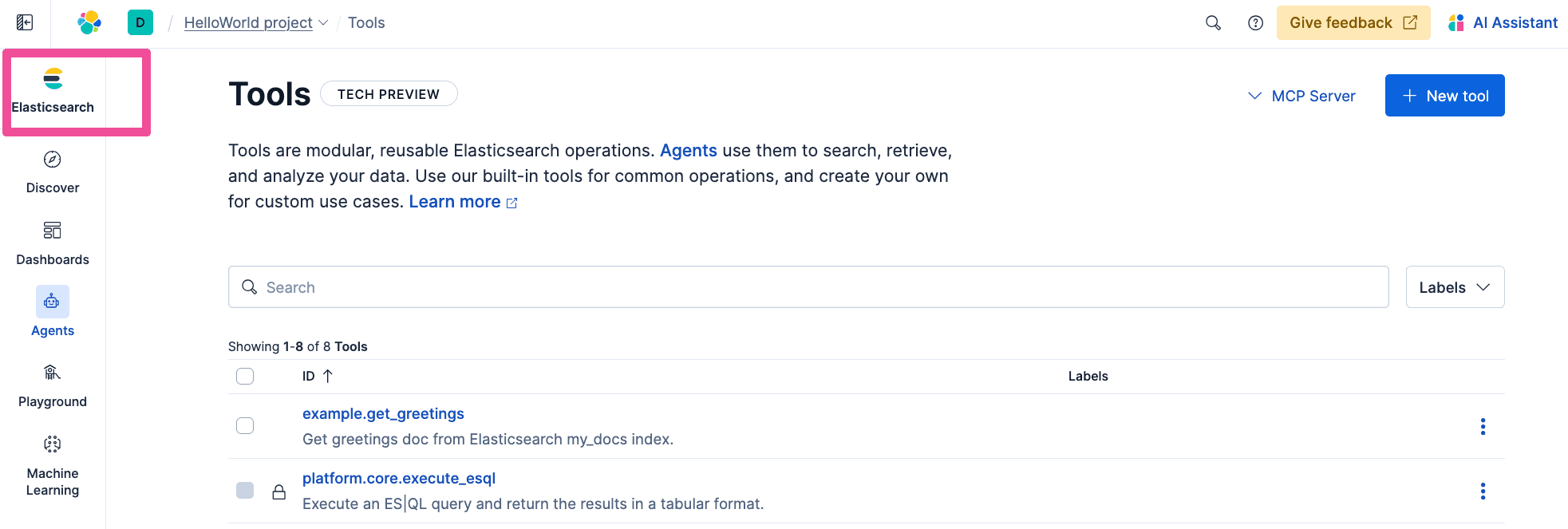Open the platform.core.execute_esql tool link
Image resolution: width=1568 pixels, height=529 pixels.
pyautogui.click(x=399, y=478)
